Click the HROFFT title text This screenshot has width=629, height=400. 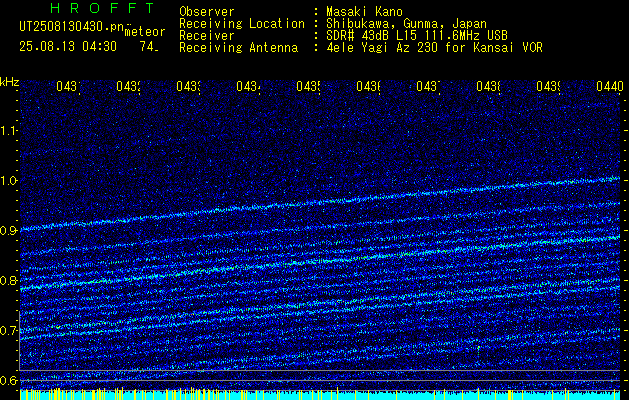pyautogui.click(x=103, y=8)
